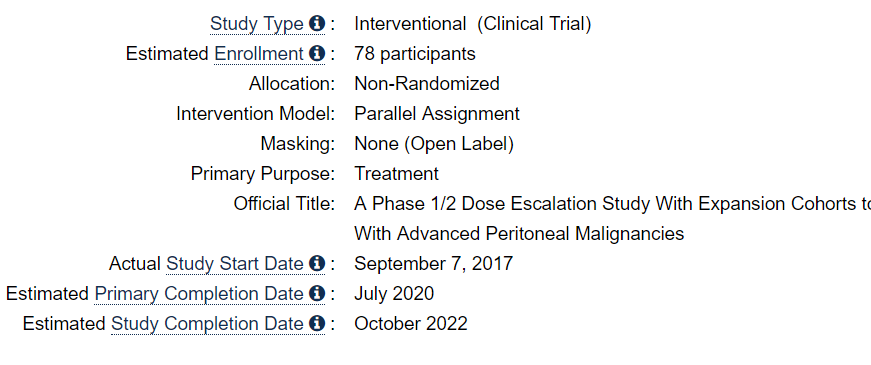Click the Primary Completion Date link
Image resolution: width=871 pixels, height=365 pixels.
tap(199, 293)
